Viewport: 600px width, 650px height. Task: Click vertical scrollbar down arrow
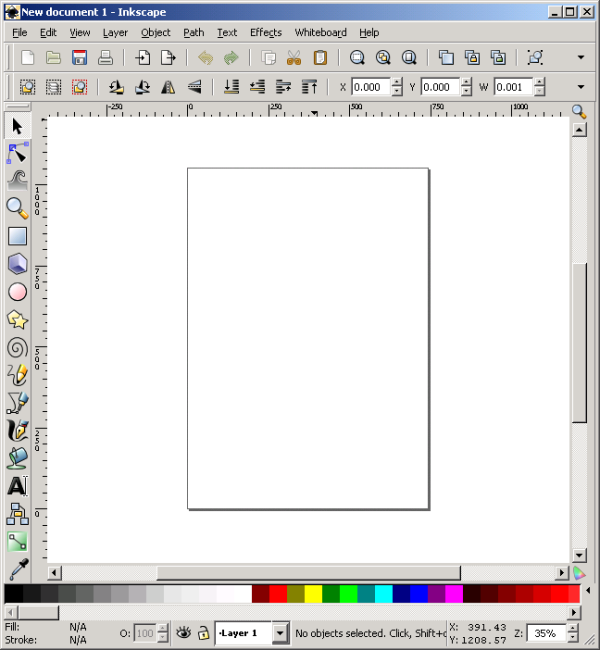click(579, 555)
